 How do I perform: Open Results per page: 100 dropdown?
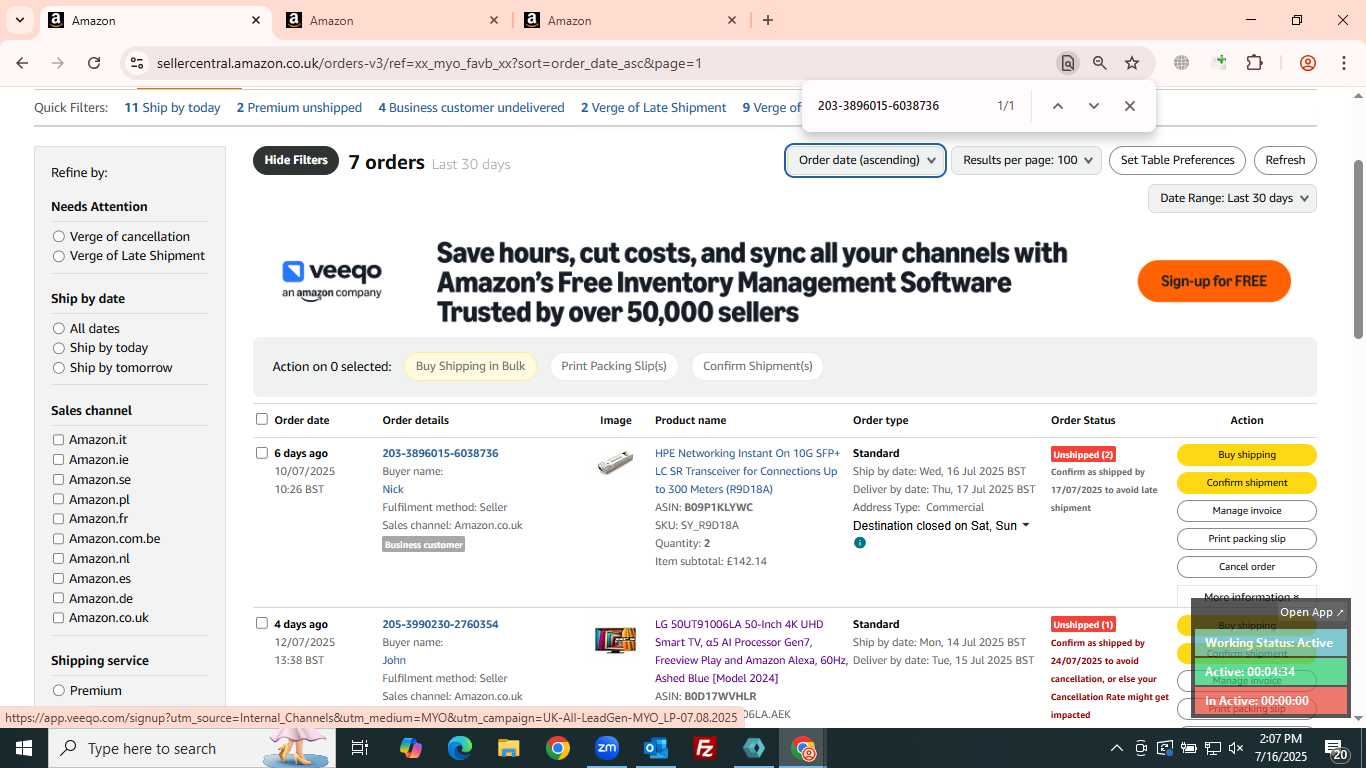coord(1026,160)
